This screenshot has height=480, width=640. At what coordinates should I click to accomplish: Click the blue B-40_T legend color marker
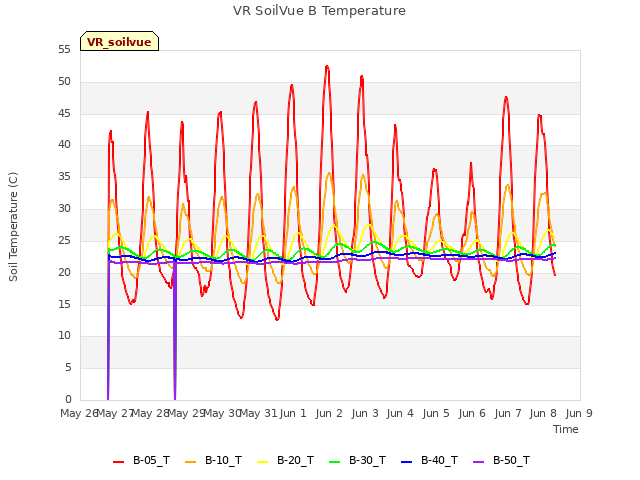point(407,462)
